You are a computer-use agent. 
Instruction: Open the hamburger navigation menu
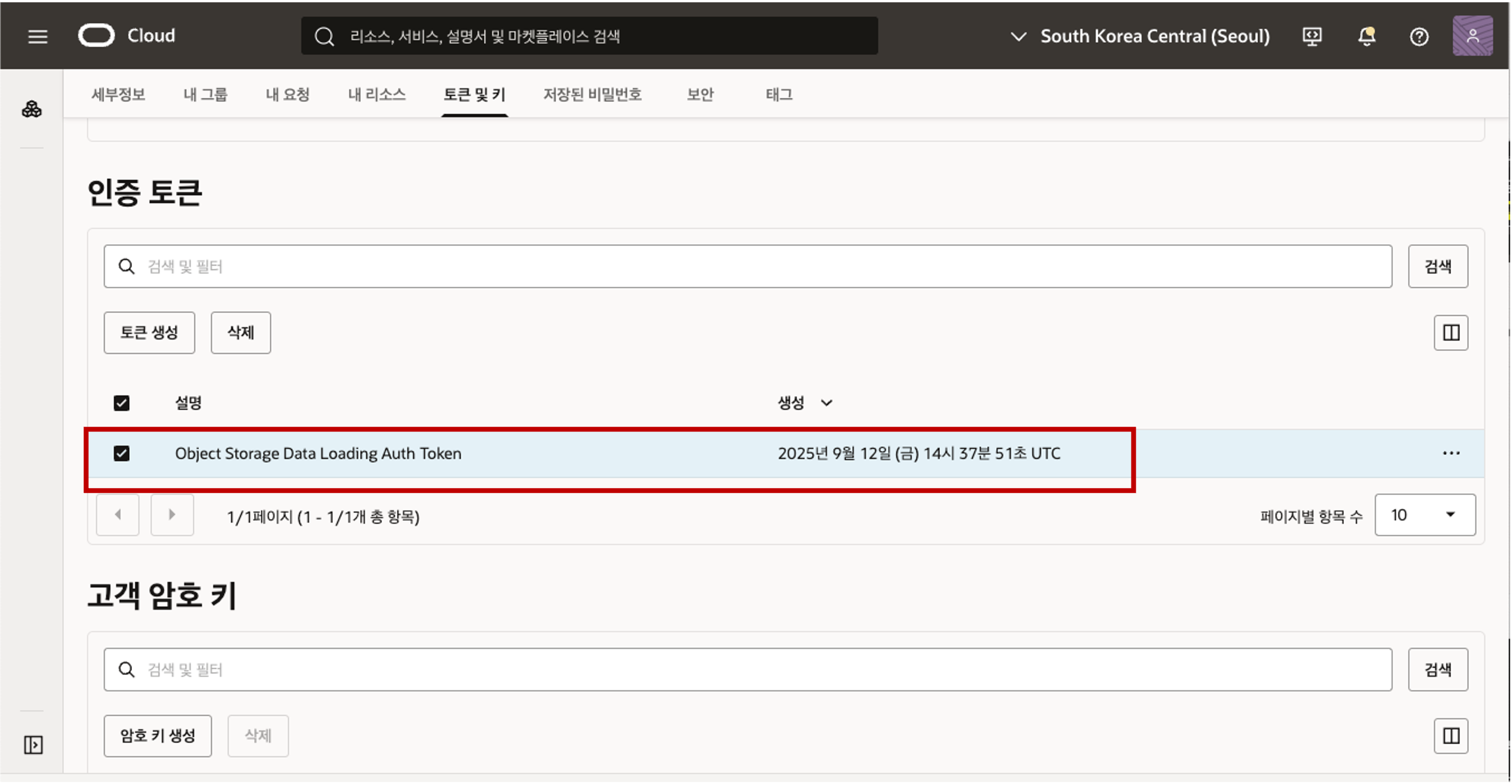(38, 37)
